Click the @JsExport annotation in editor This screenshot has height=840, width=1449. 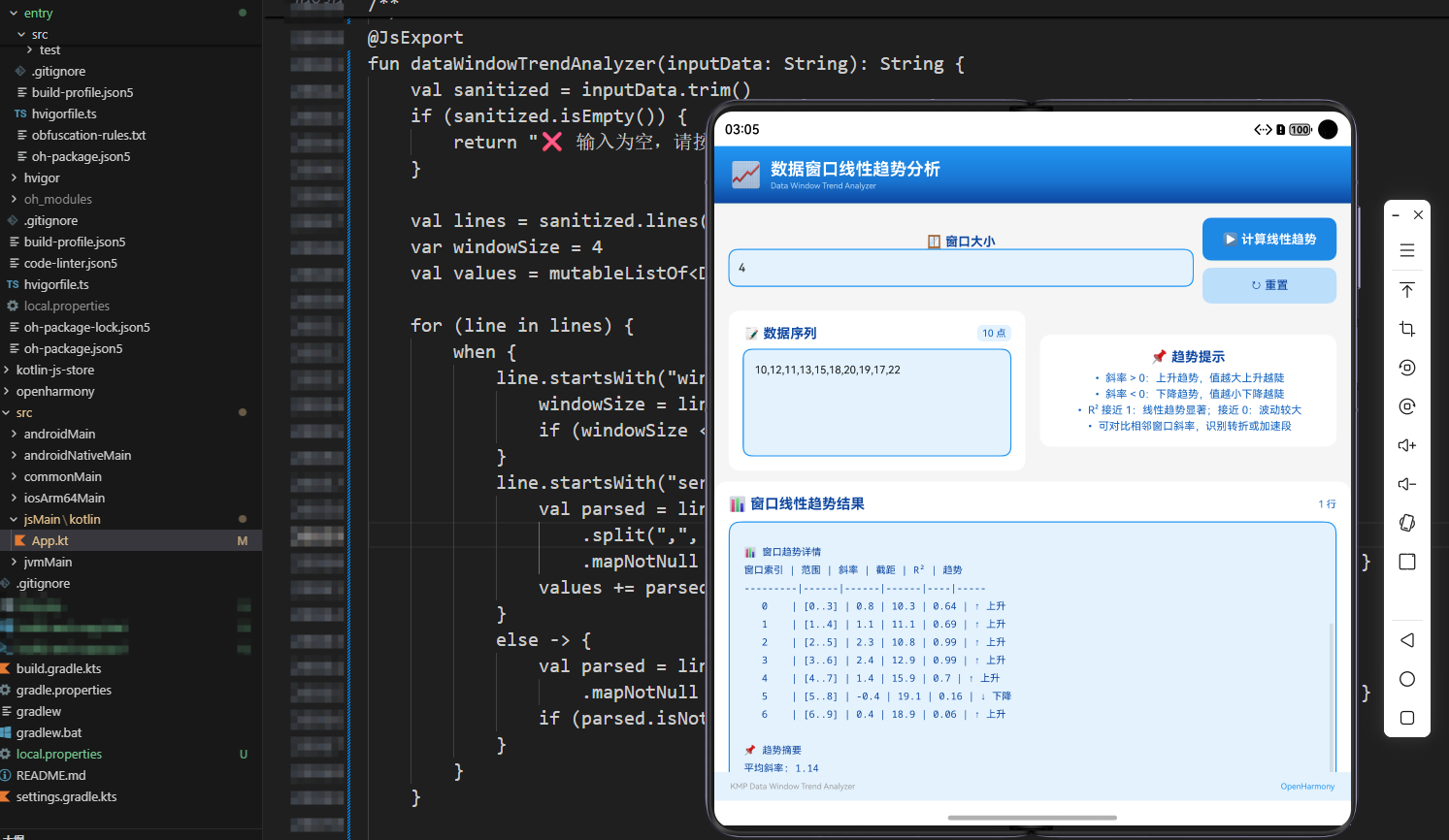(x=415, y=38)
